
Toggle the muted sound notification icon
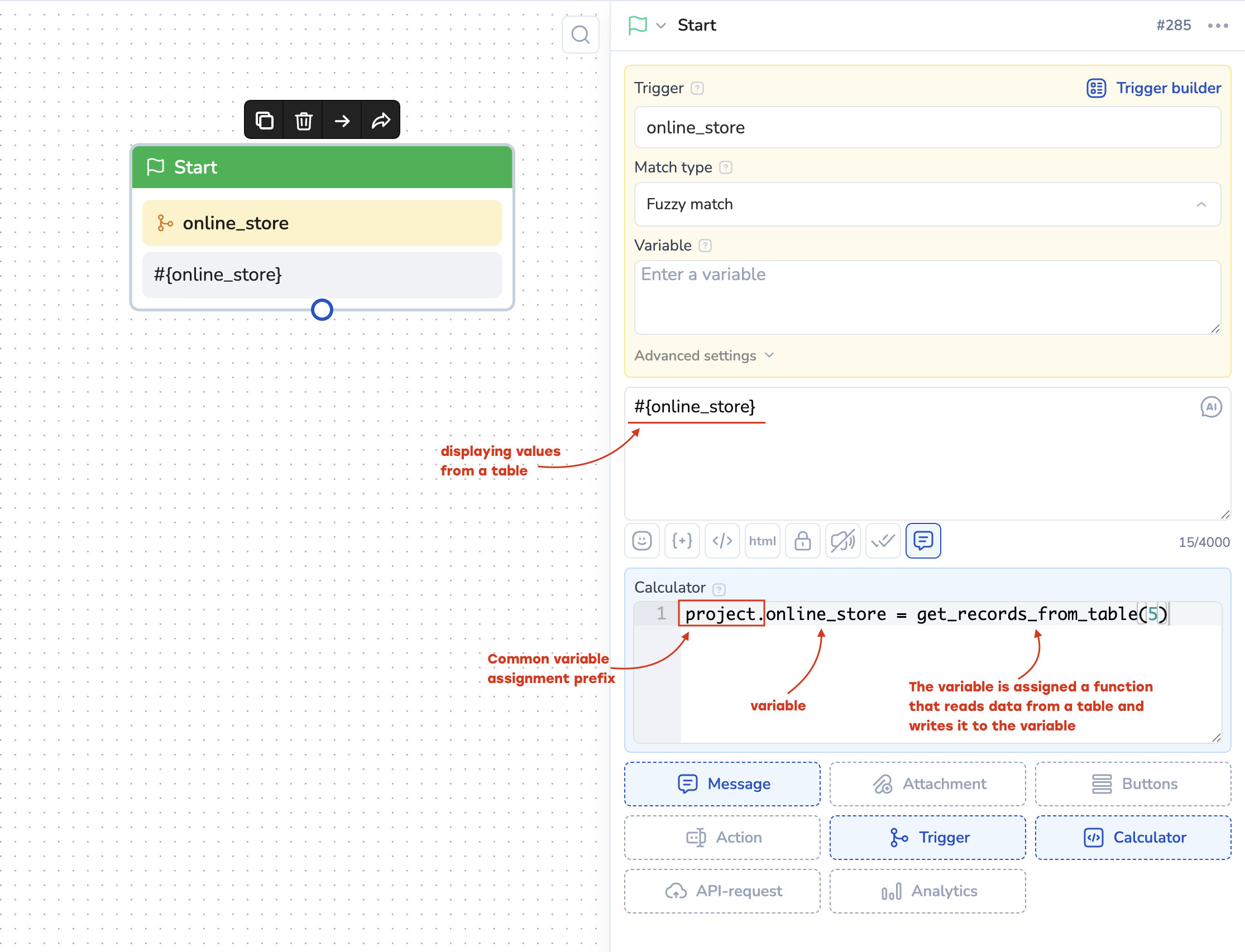click(842, 541)
